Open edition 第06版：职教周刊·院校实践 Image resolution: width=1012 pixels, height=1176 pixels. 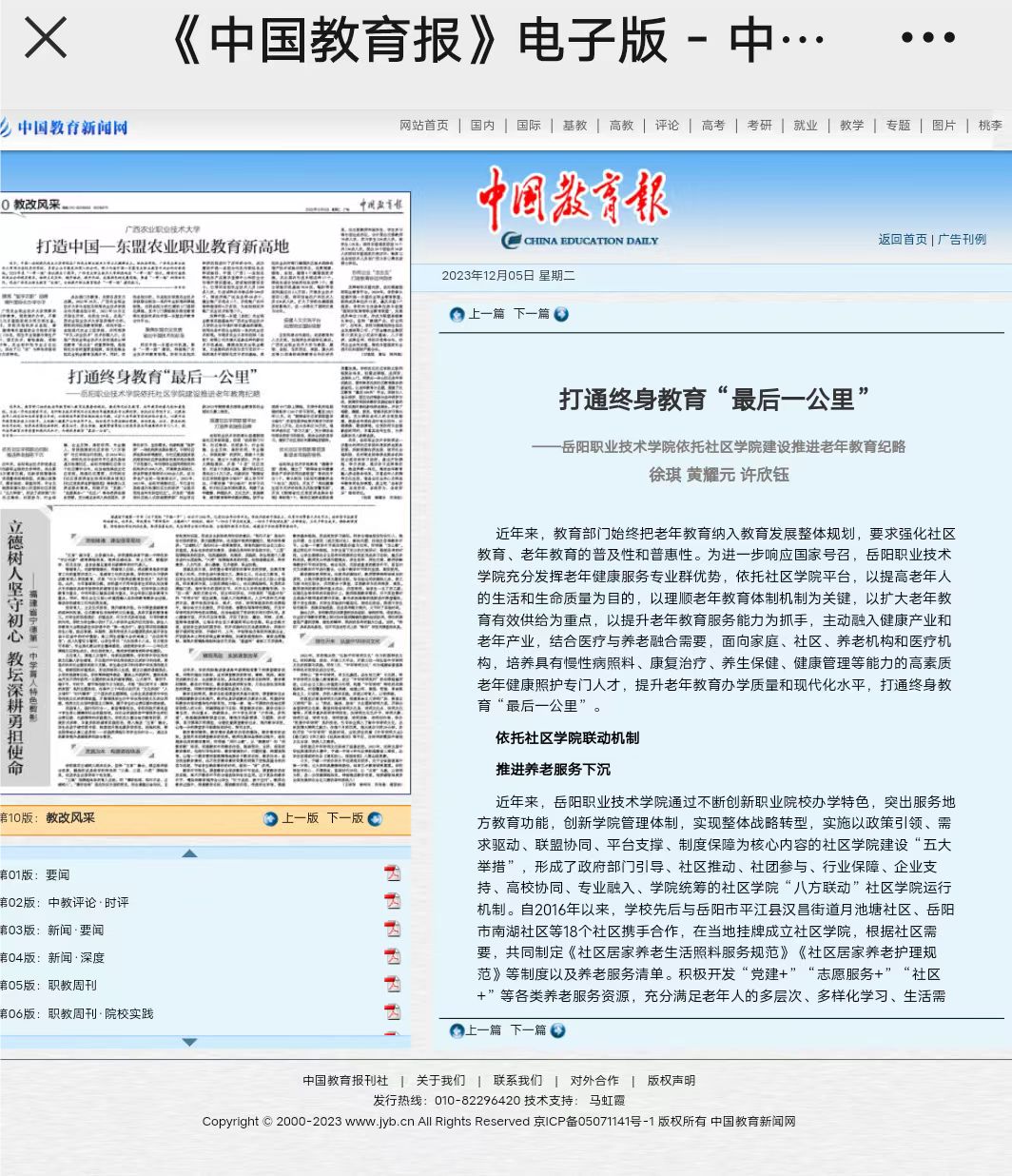77,1013
